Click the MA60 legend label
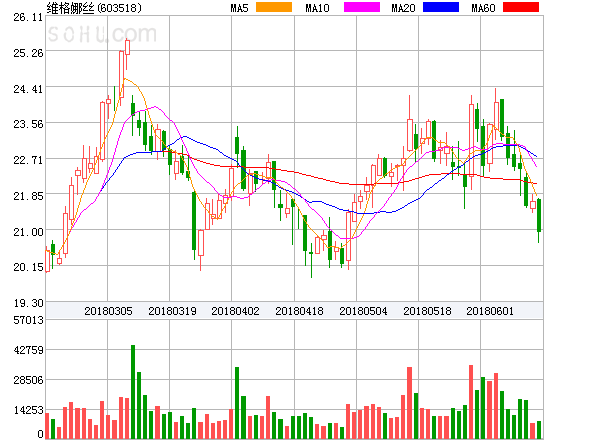The width and height of the screenshot is (600, 440). [x=483, y=8]
